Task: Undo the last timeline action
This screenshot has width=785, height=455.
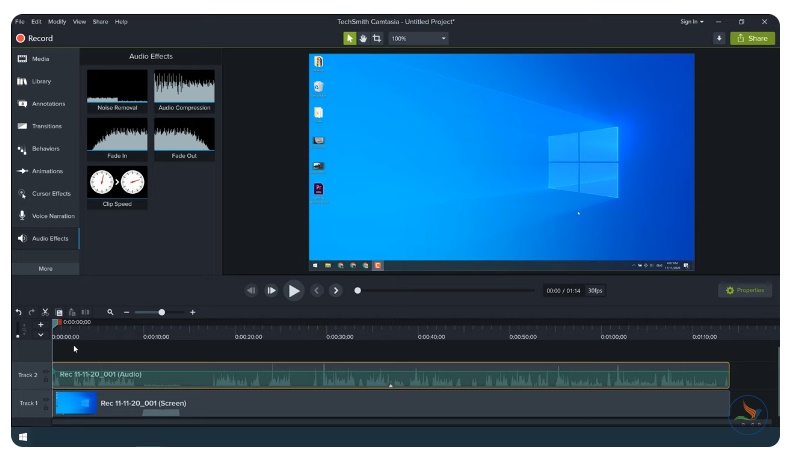Action: coord(19,312)
